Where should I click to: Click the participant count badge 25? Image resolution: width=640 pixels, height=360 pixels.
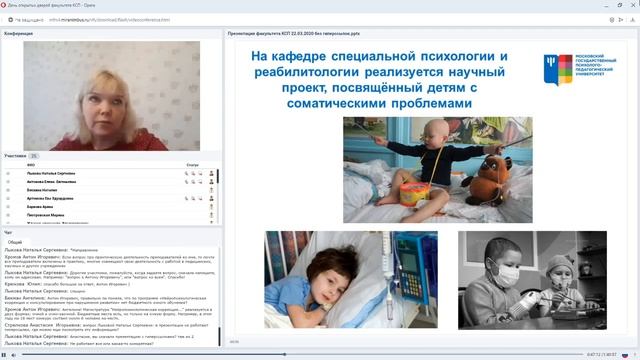(34, 156)
